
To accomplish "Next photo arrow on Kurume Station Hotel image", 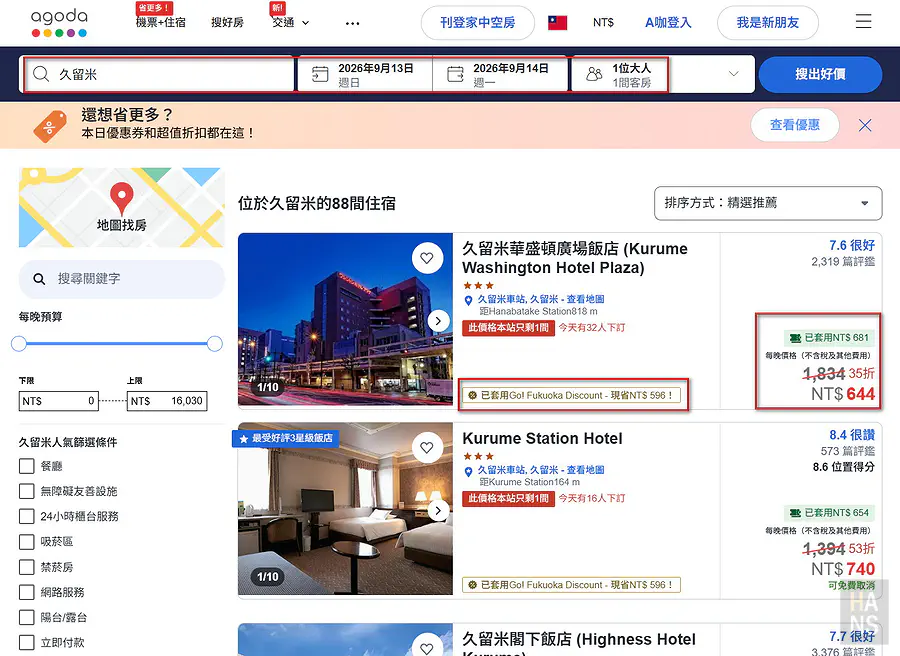I will 439,510.
